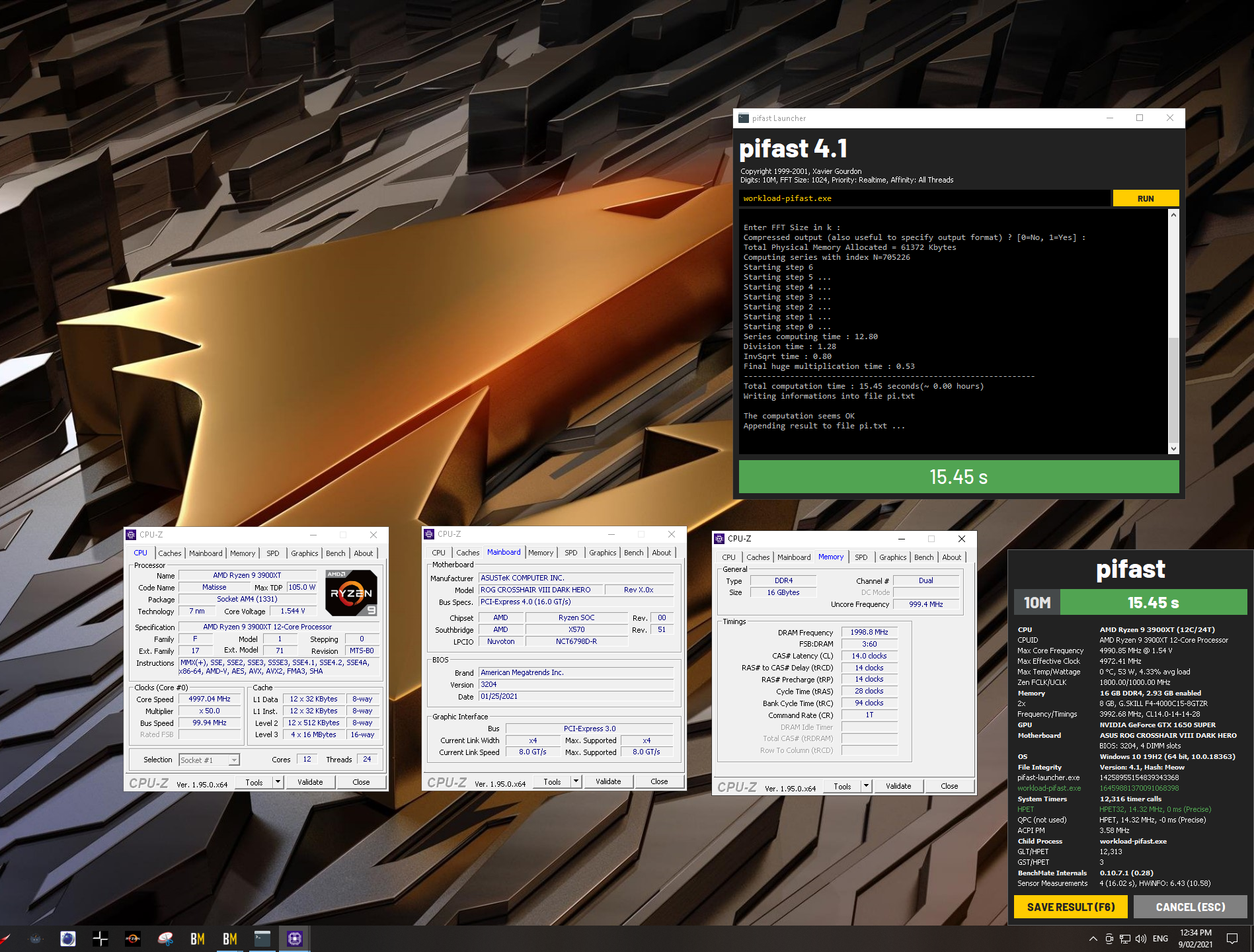Click ROG CROSSHAIR VIII DARK HERO model field

541,590
